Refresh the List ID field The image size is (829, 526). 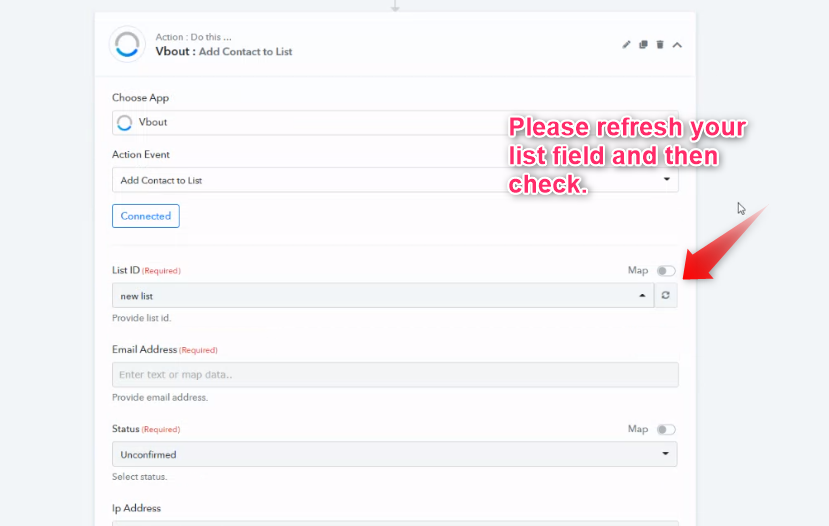coord(666,295)
